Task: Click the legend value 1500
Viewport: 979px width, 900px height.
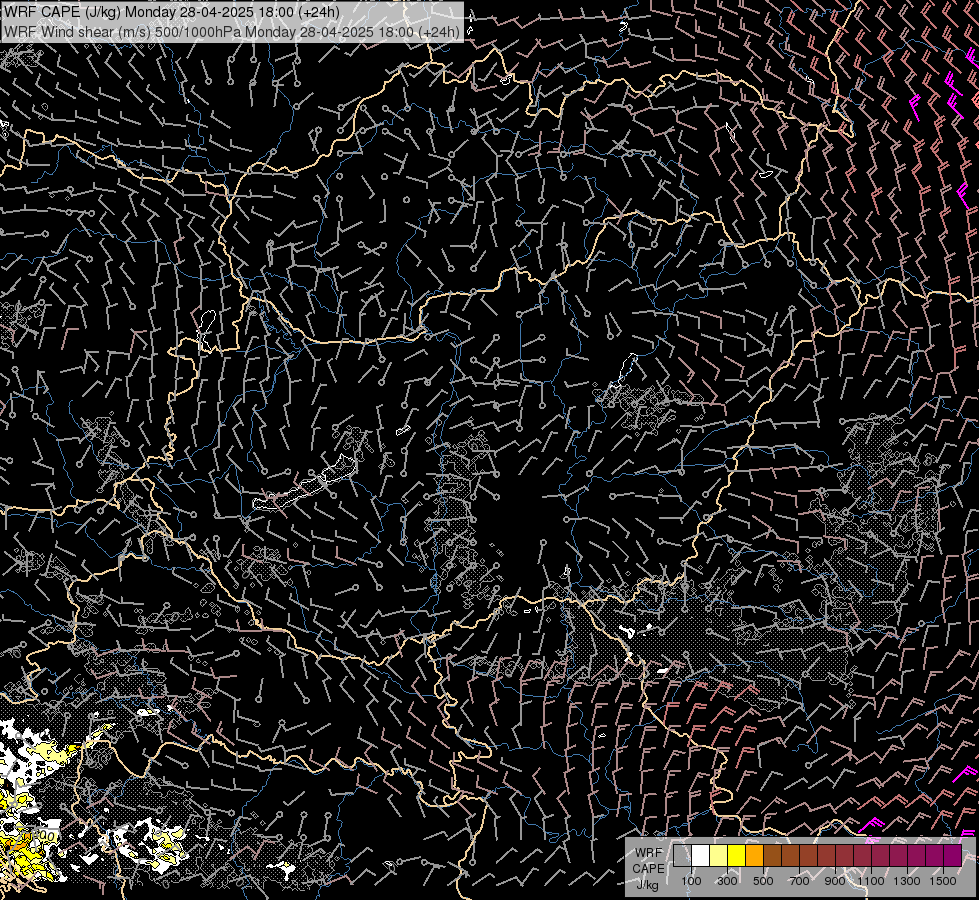Action: (x=943, y=881)
